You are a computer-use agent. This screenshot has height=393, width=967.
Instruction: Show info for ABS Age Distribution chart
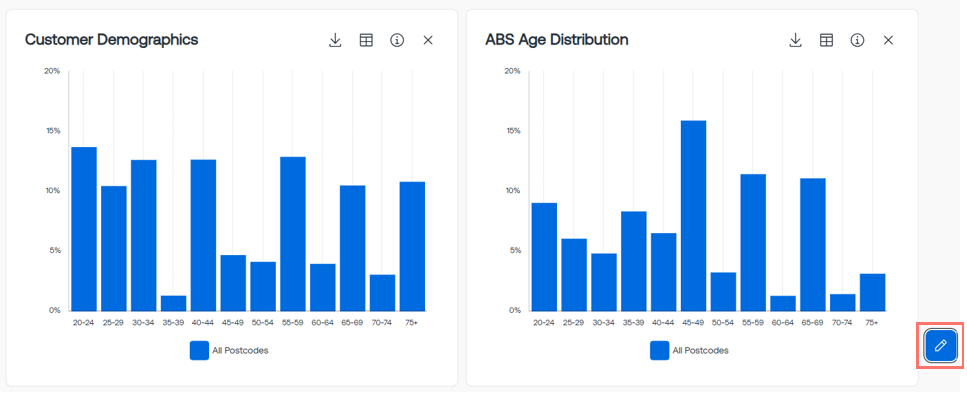[857, 41]
